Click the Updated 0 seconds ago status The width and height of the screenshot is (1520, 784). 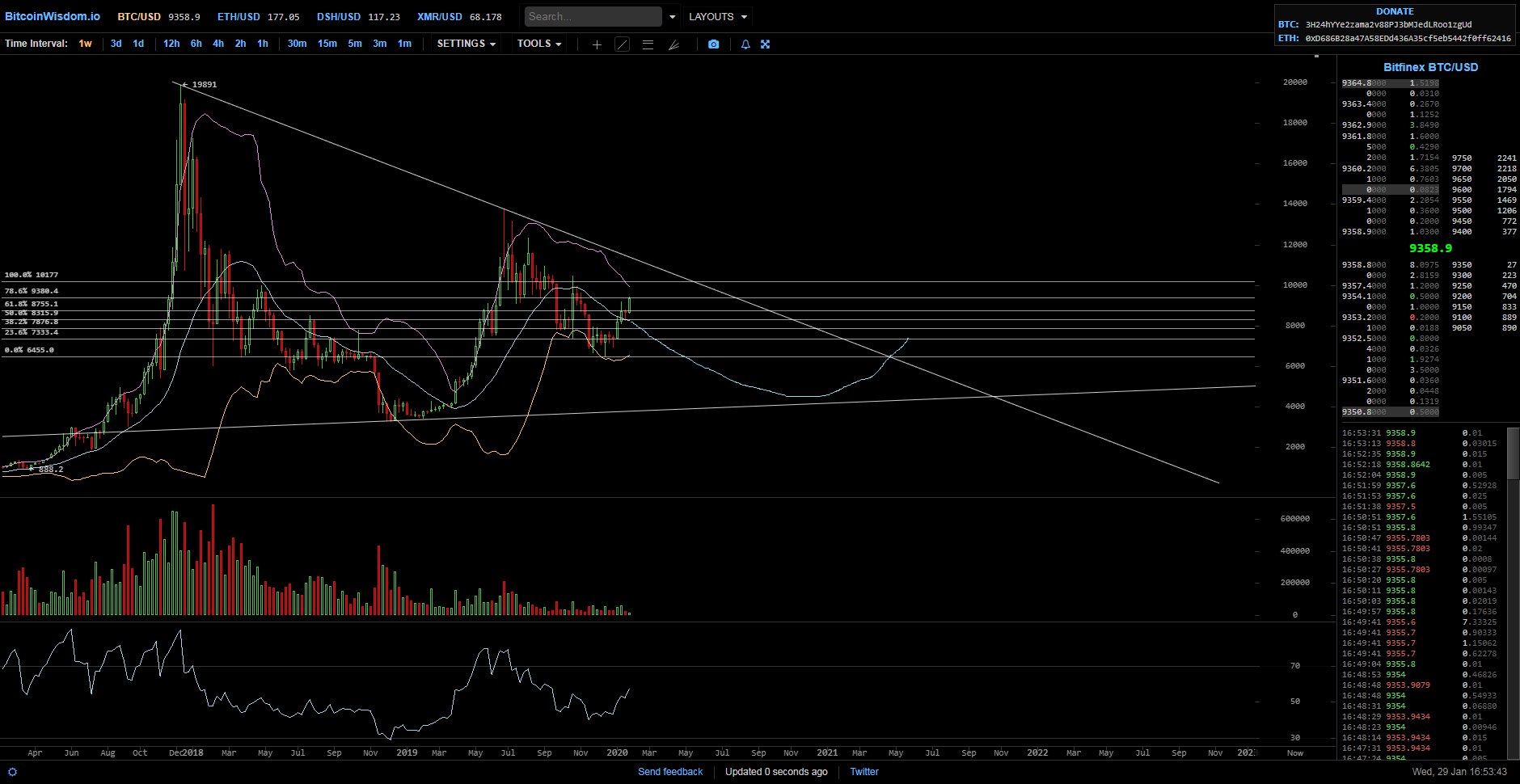click(x=776, y=772)
